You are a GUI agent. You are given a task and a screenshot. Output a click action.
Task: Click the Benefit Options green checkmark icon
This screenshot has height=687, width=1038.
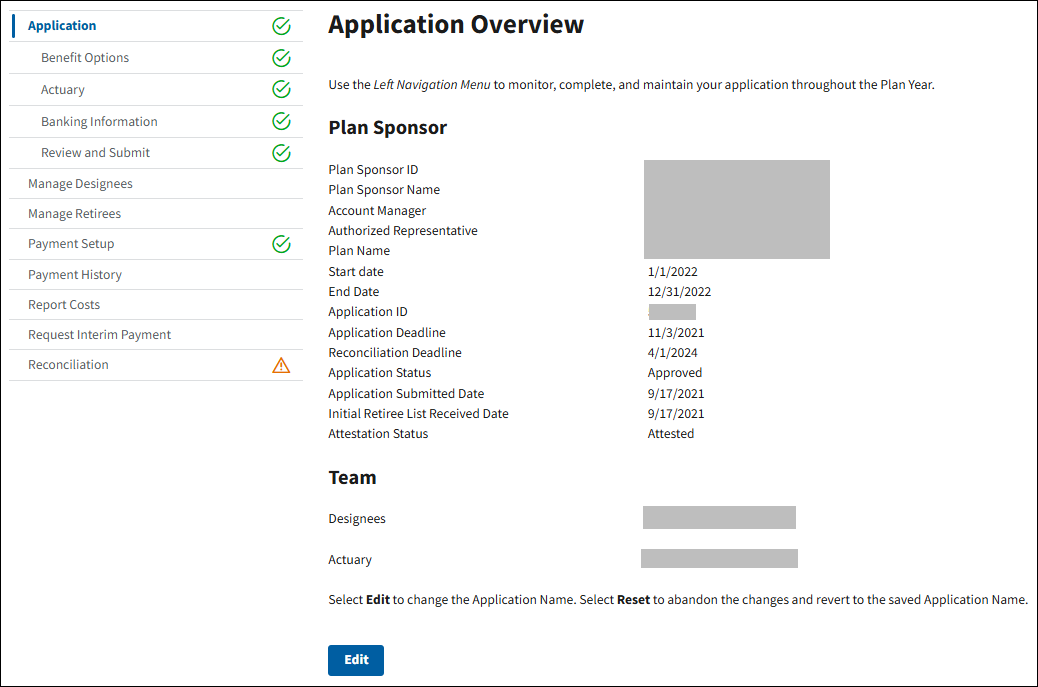281,58
